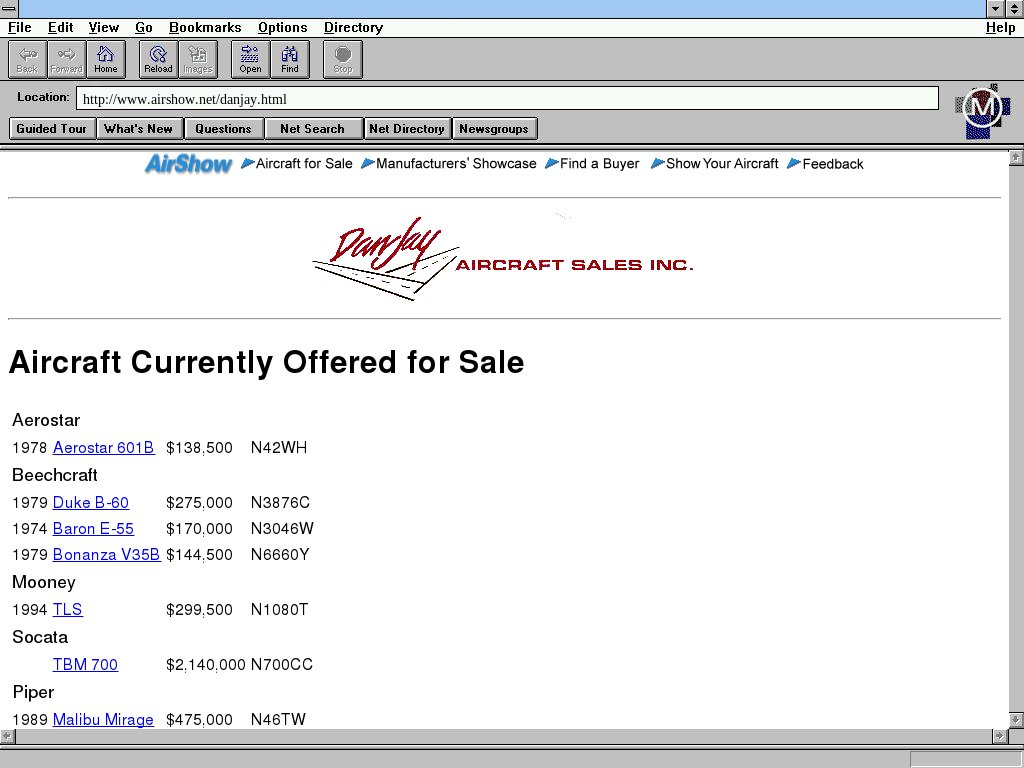Open the Options menu
This screenshot has width=1024, height=768.
click(282, 28)
